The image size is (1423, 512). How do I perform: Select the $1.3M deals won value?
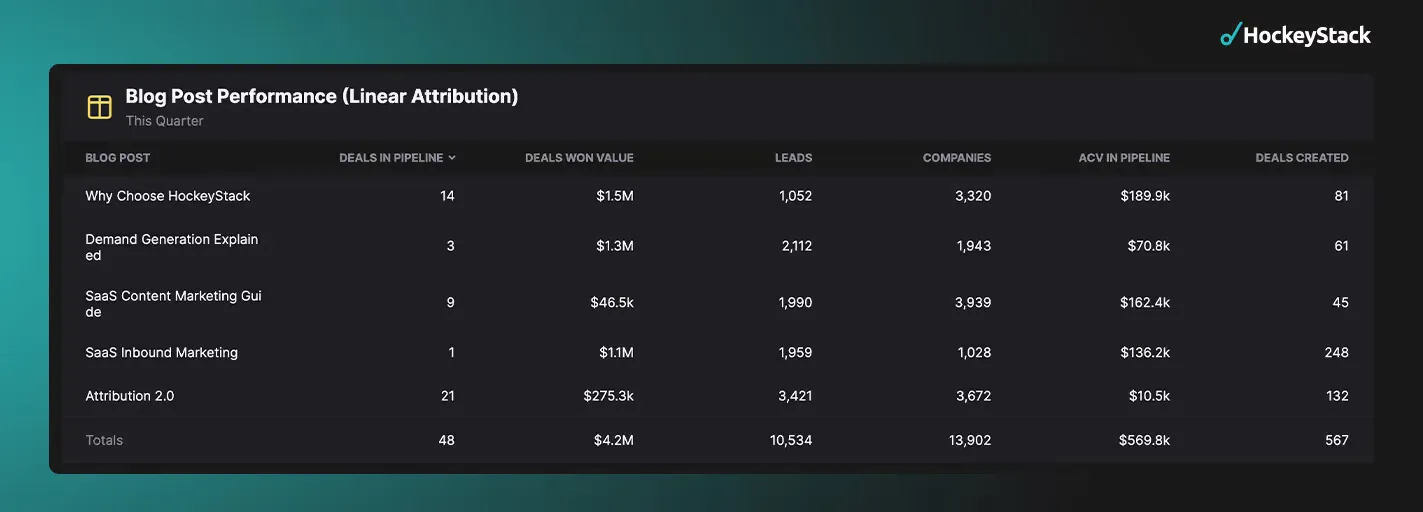tap(615, 246)
